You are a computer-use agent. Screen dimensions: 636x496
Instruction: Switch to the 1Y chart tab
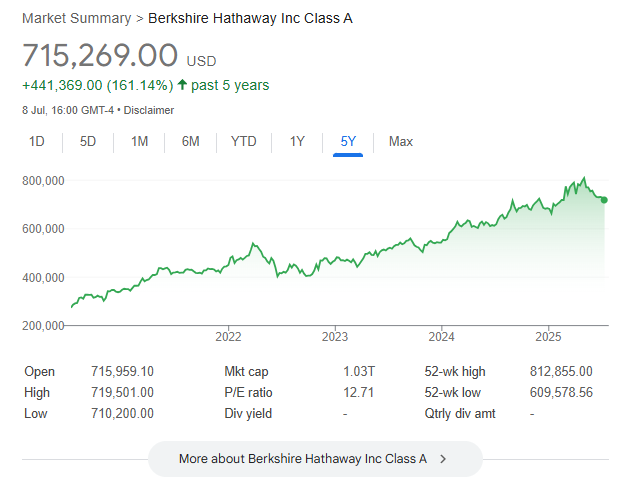point(297,142)
